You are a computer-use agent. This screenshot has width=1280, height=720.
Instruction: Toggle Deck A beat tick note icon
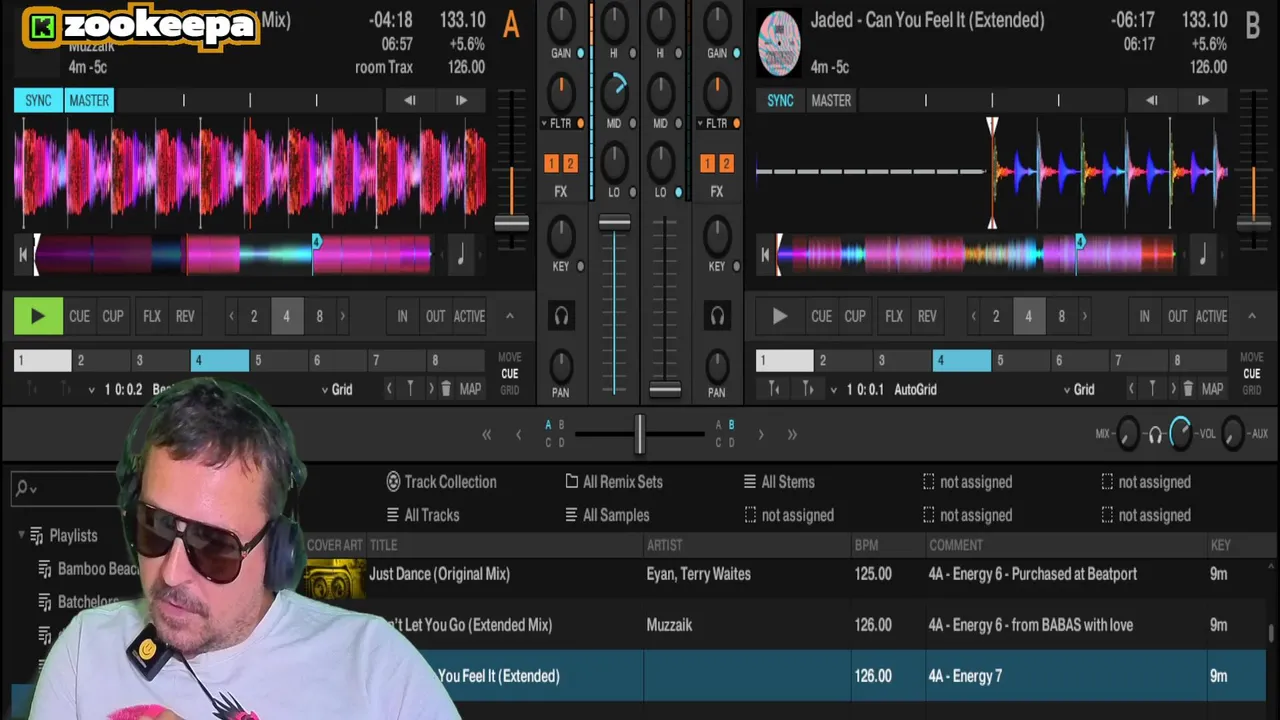coord(461,255)
